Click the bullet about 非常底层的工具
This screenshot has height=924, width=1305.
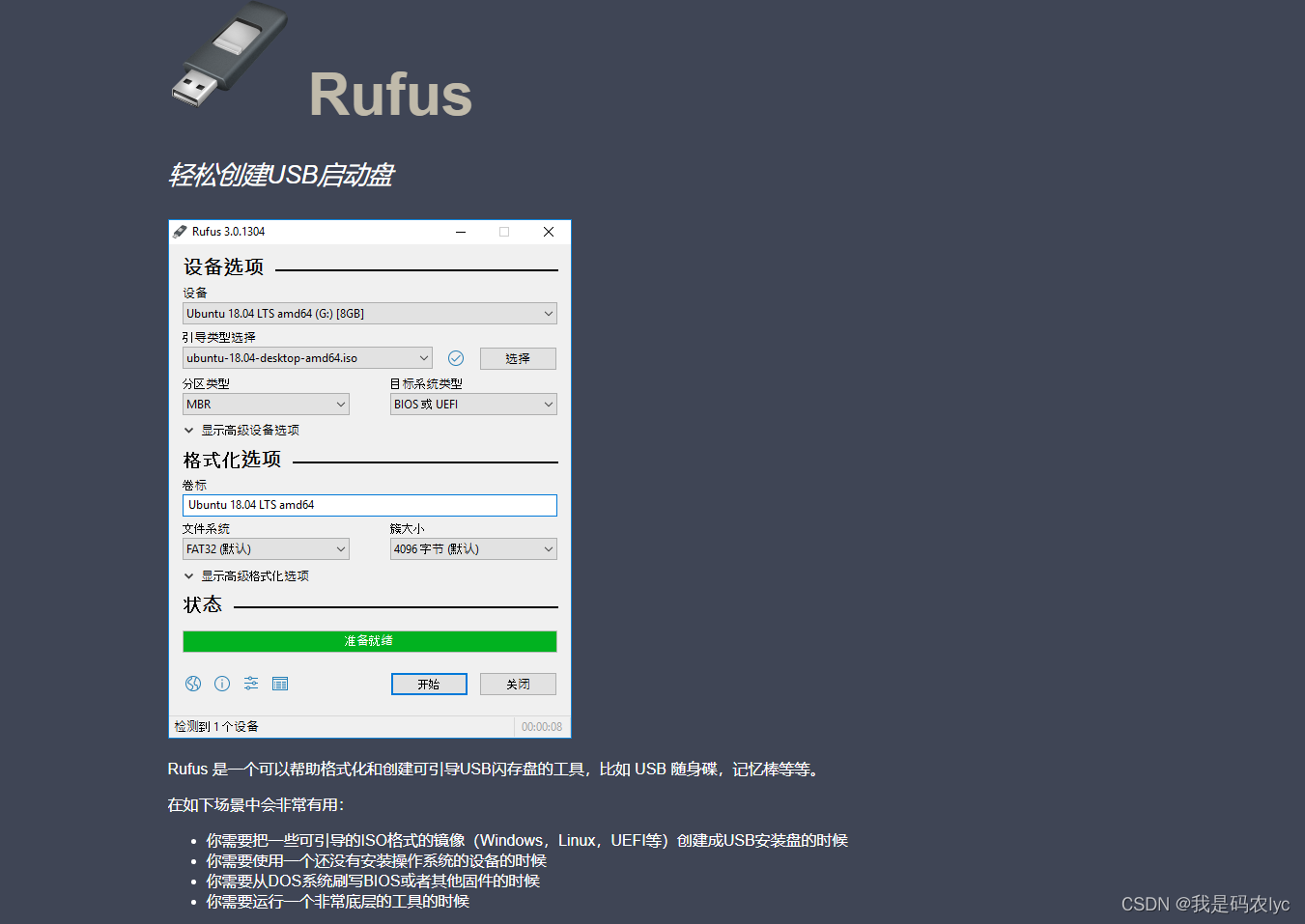click(x=338, y=902)
